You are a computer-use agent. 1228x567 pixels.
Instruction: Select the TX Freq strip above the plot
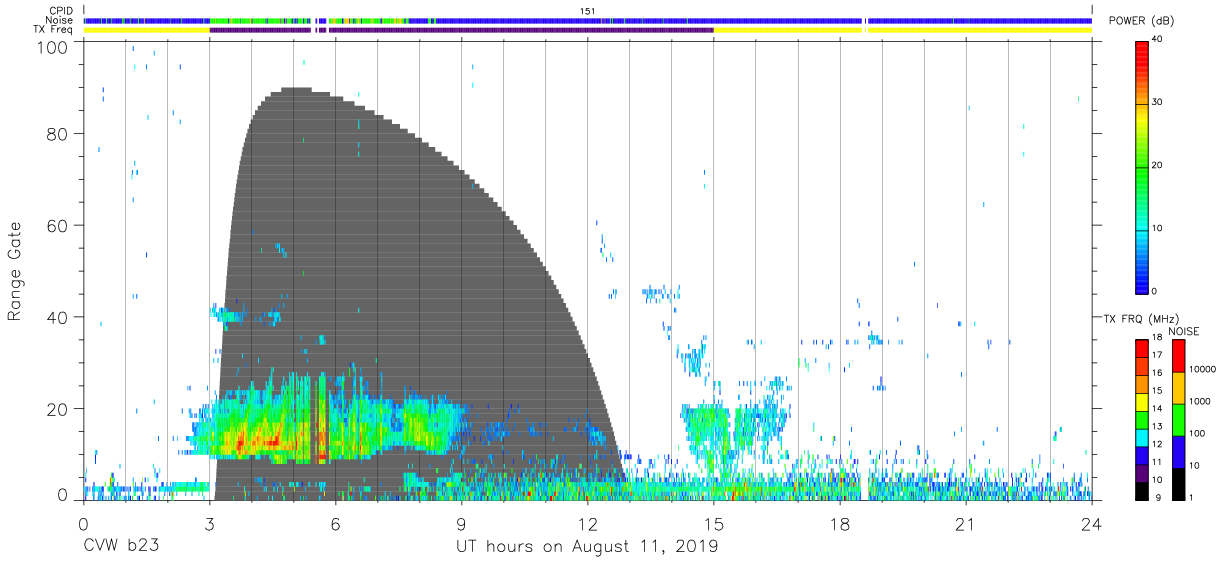pyautogui.click(x=588, y=30)
